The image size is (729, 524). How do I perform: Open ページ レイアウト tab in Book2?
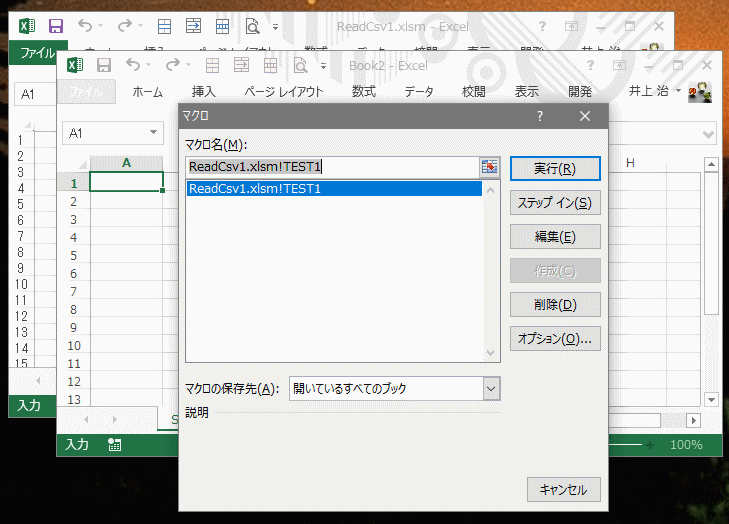click(x=284, y=92)
